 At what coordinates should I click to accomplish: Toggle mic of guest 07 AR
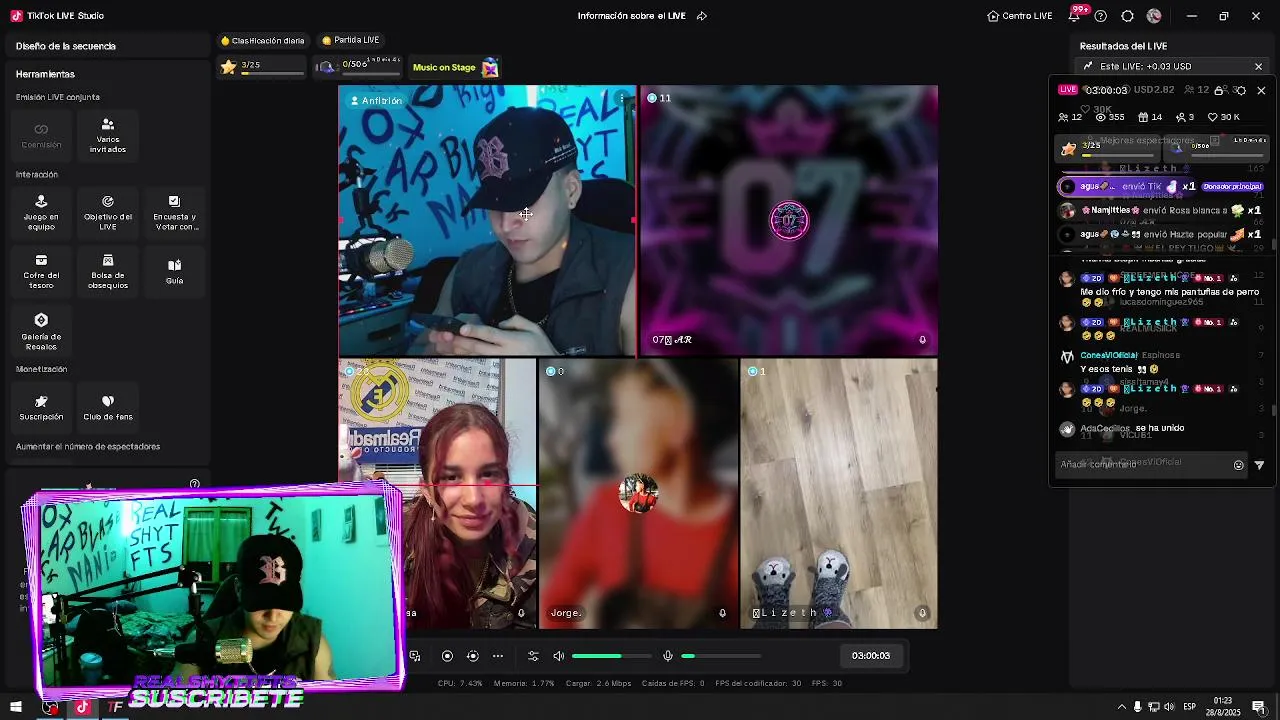(x=922, y=340)
